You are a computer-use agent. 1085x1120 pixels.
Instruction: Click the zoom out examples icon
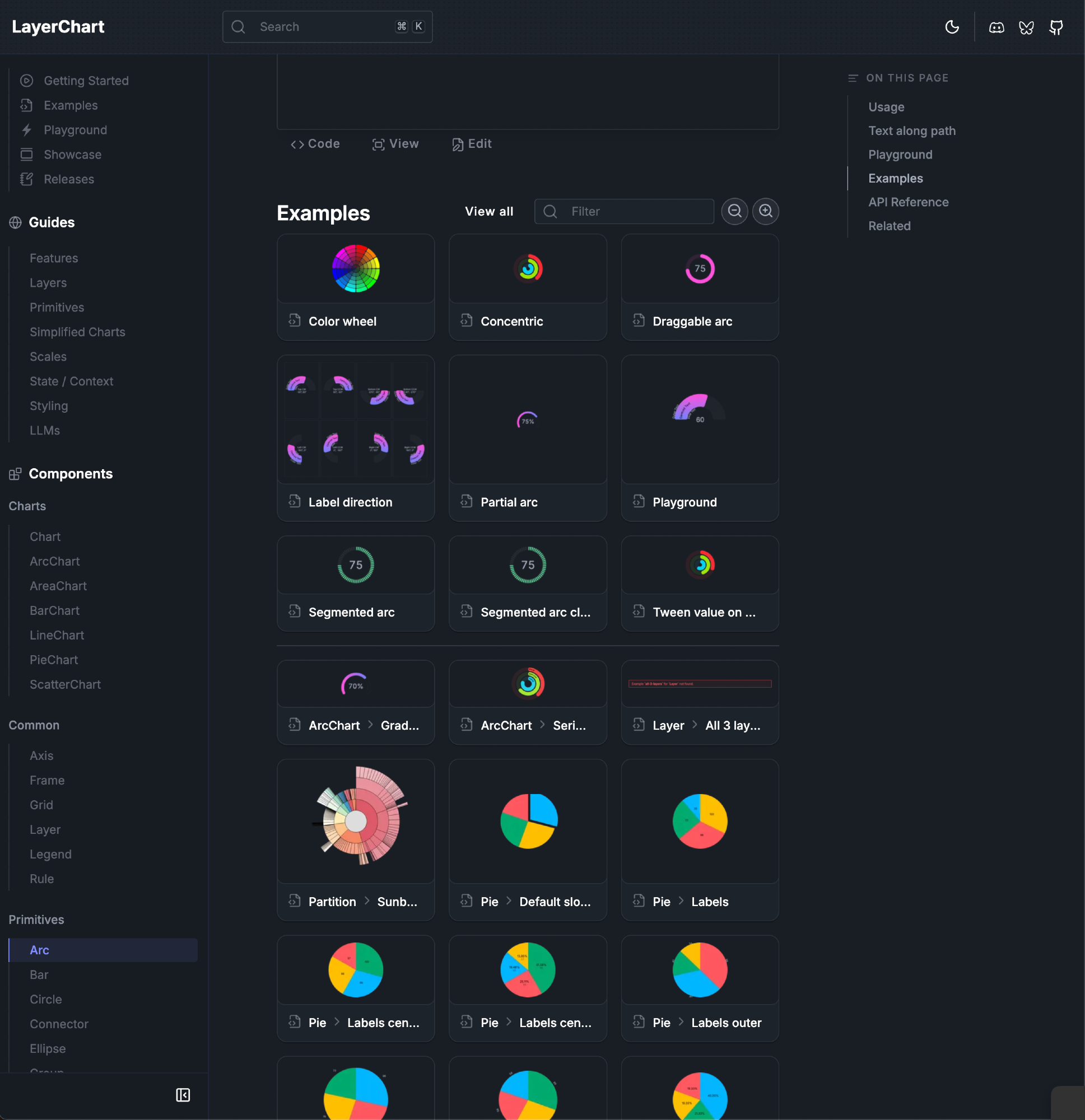734,212
